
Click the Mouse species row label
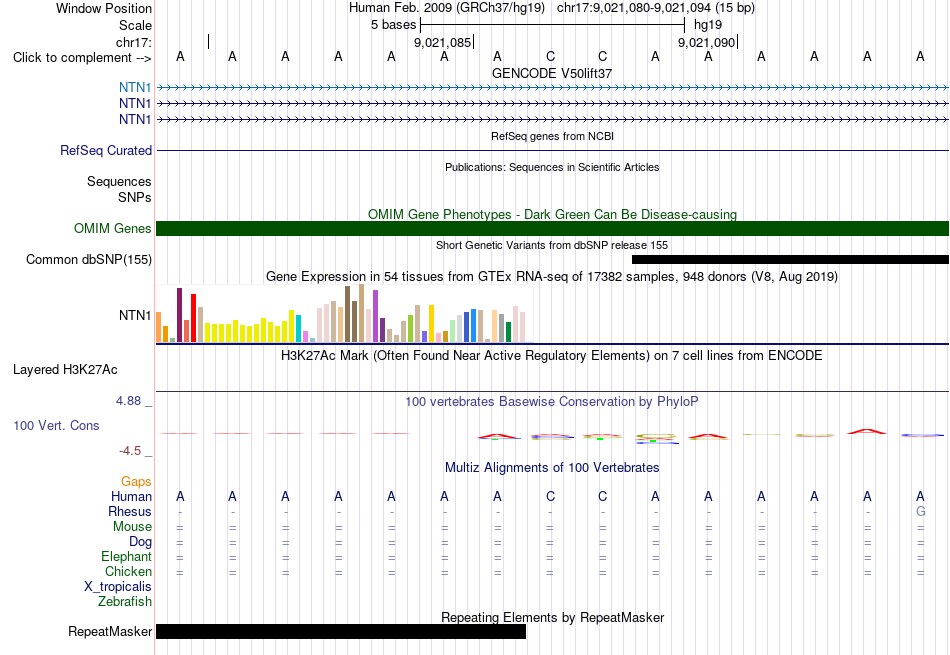132,527
